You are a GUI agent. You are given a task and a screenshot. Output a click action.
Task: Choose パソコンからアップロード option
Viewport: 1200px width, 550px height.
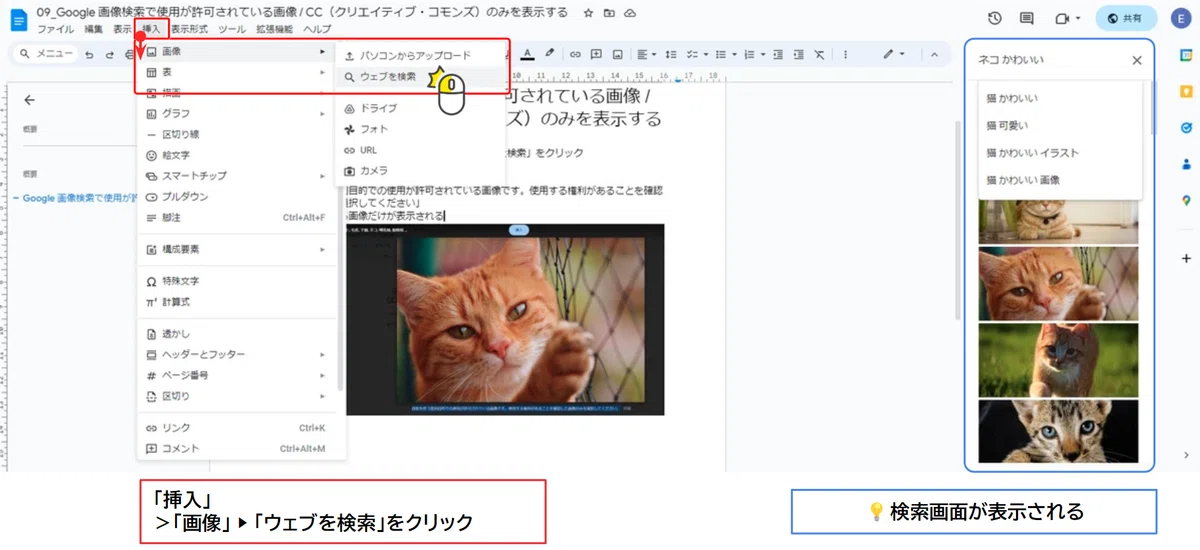point(420,55)
